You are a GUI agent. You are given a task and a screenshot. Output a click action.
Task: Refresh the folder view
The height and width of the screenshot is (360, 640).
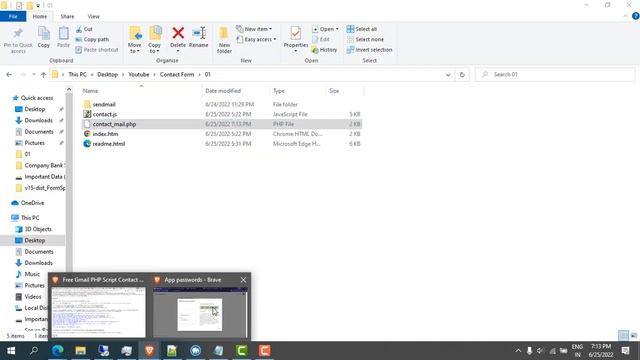[462, 75]
